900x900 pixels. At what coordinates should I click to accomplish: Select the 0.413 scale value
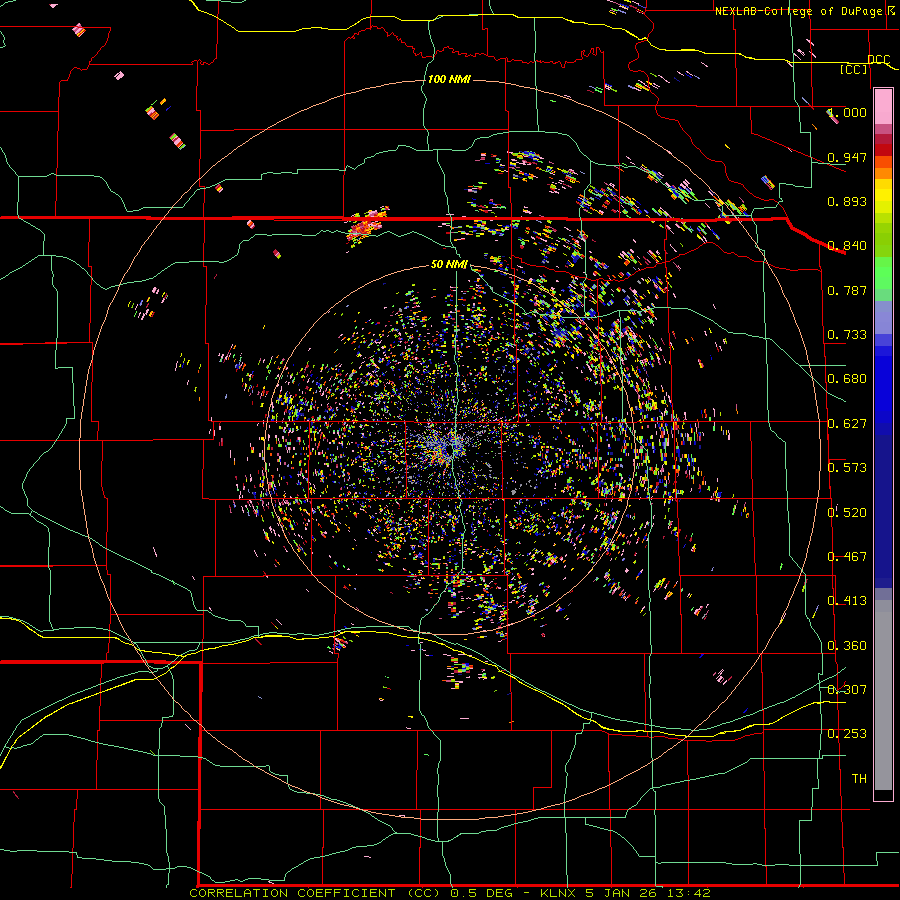point(847,600)
